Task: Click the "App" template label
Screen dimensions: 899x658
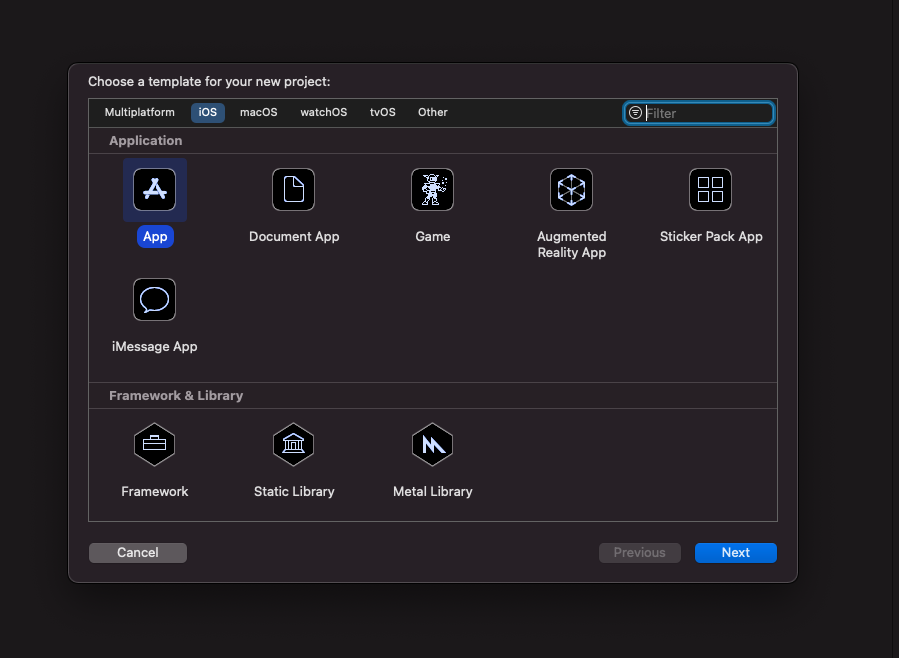Action: point(155,237)
